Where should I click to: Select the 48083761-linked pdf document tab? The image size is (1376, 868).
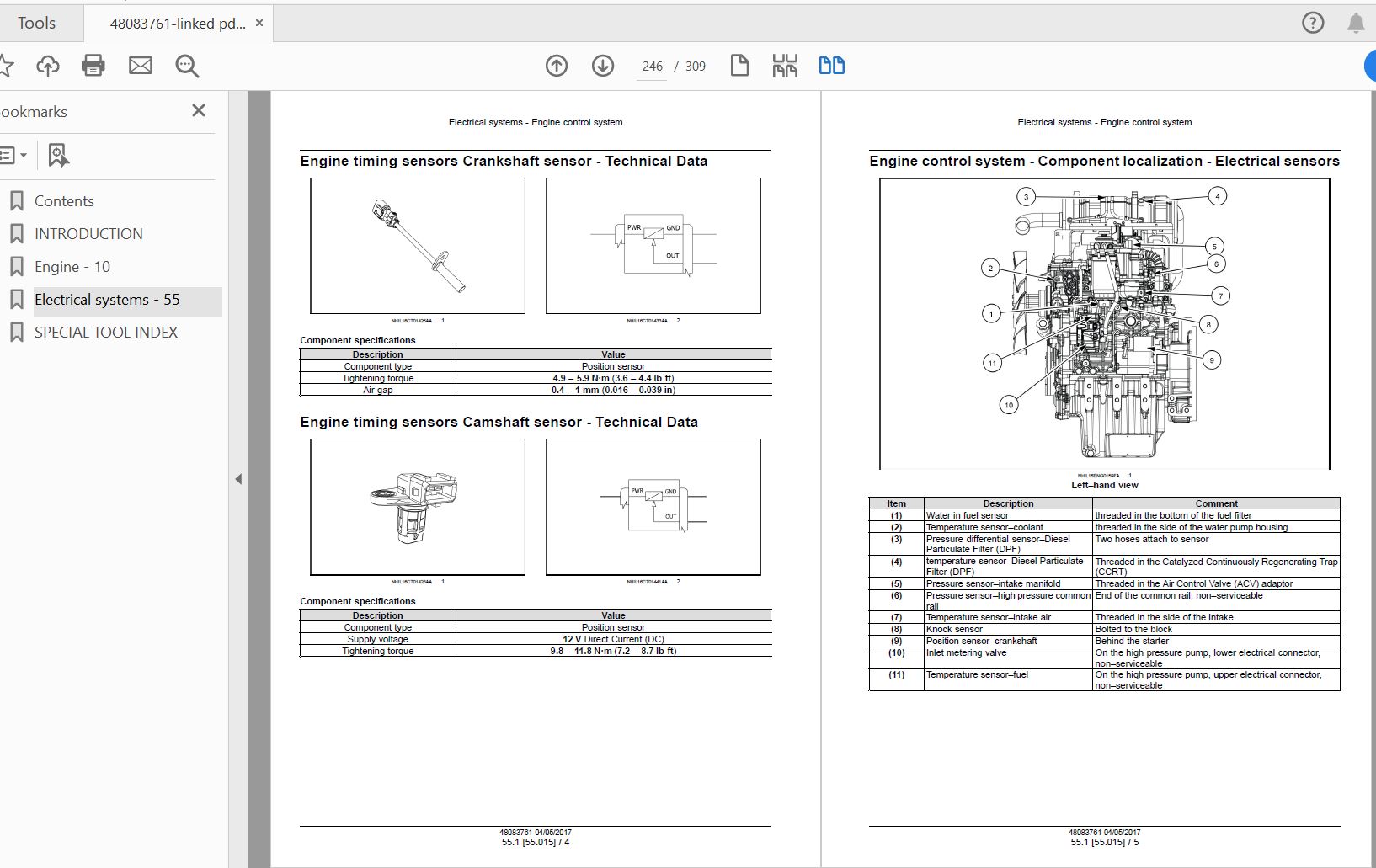pos(177,24)
